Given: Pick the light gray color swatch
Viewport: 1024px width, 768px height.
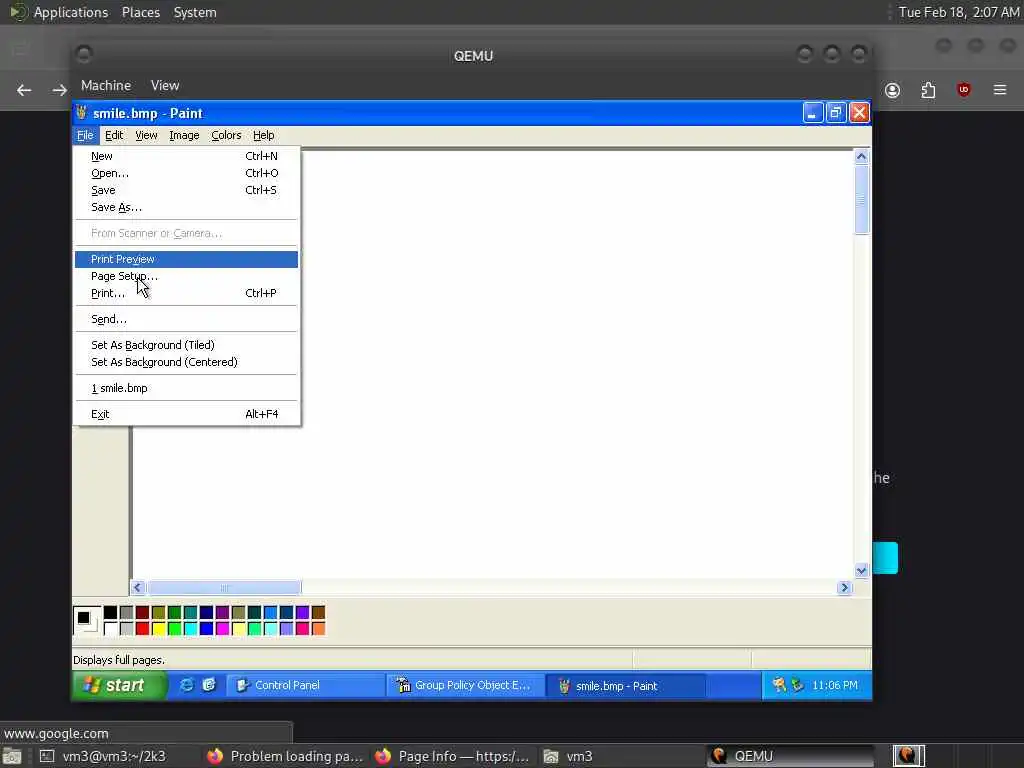Looking at the screenshot, I should (127, 629).
